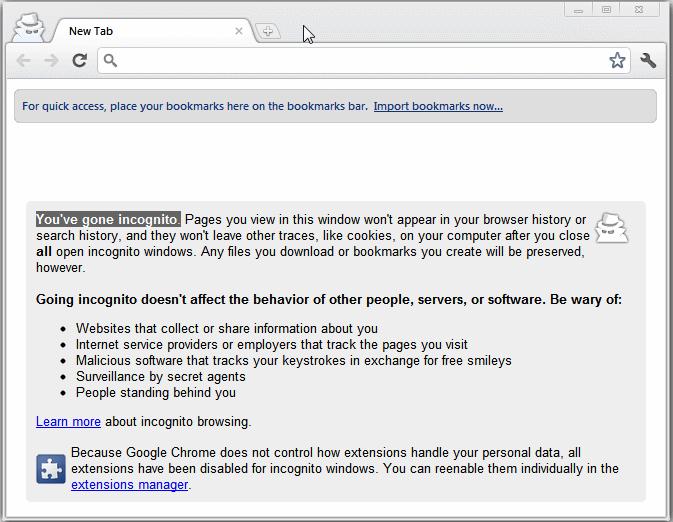
Task: Minimize the browser window
Action: click(x=580, y=10)
